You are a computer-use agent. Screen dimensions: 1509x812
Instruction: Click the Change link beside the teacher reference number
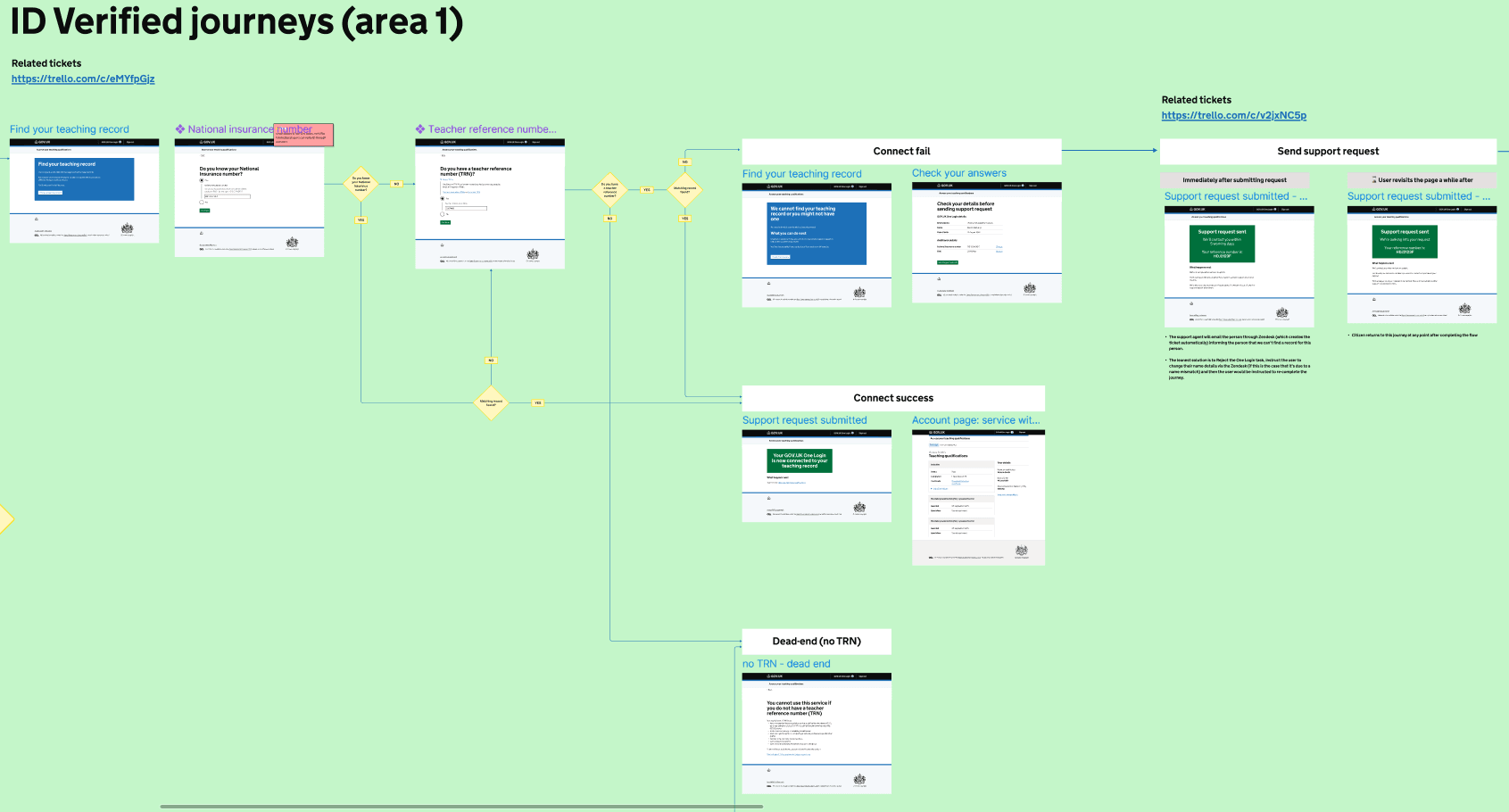coord(999,252)
